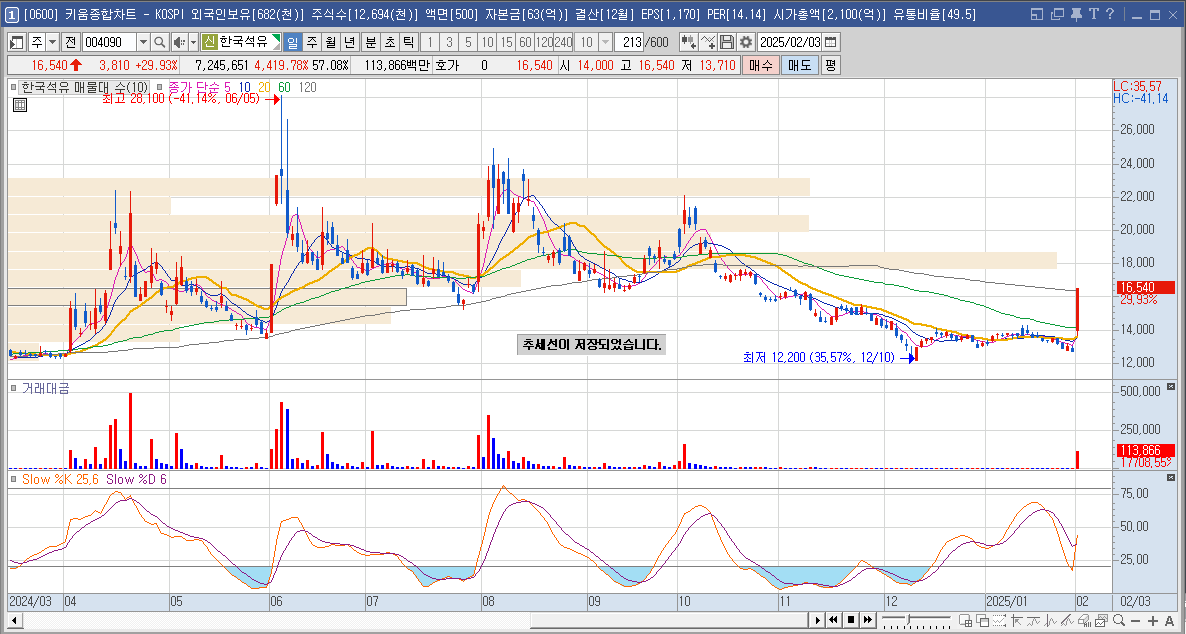
Task: Select the 틱 tick period toggle
Action: (x=408, y=42)
